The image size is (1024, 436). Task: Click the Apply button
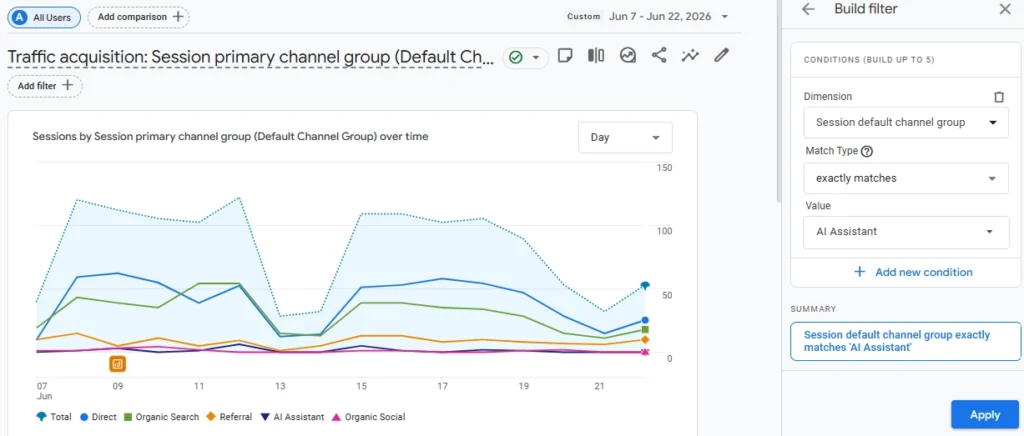[x=985, y=415]
